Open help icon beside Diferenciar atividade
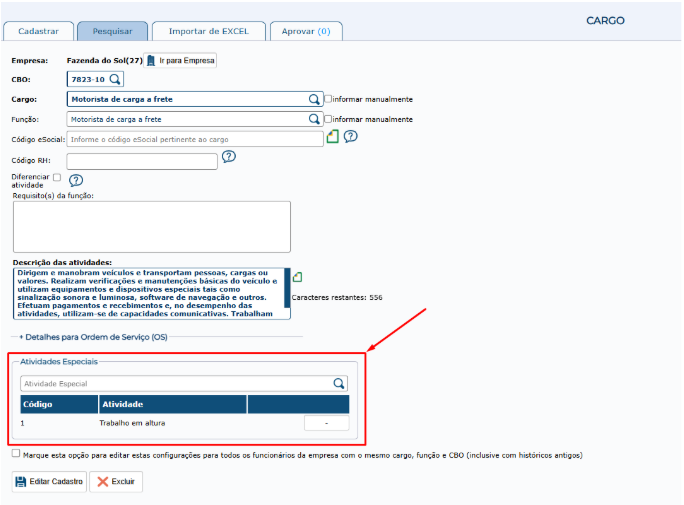Viewport: 684px width, 505px height. [76, 180]
